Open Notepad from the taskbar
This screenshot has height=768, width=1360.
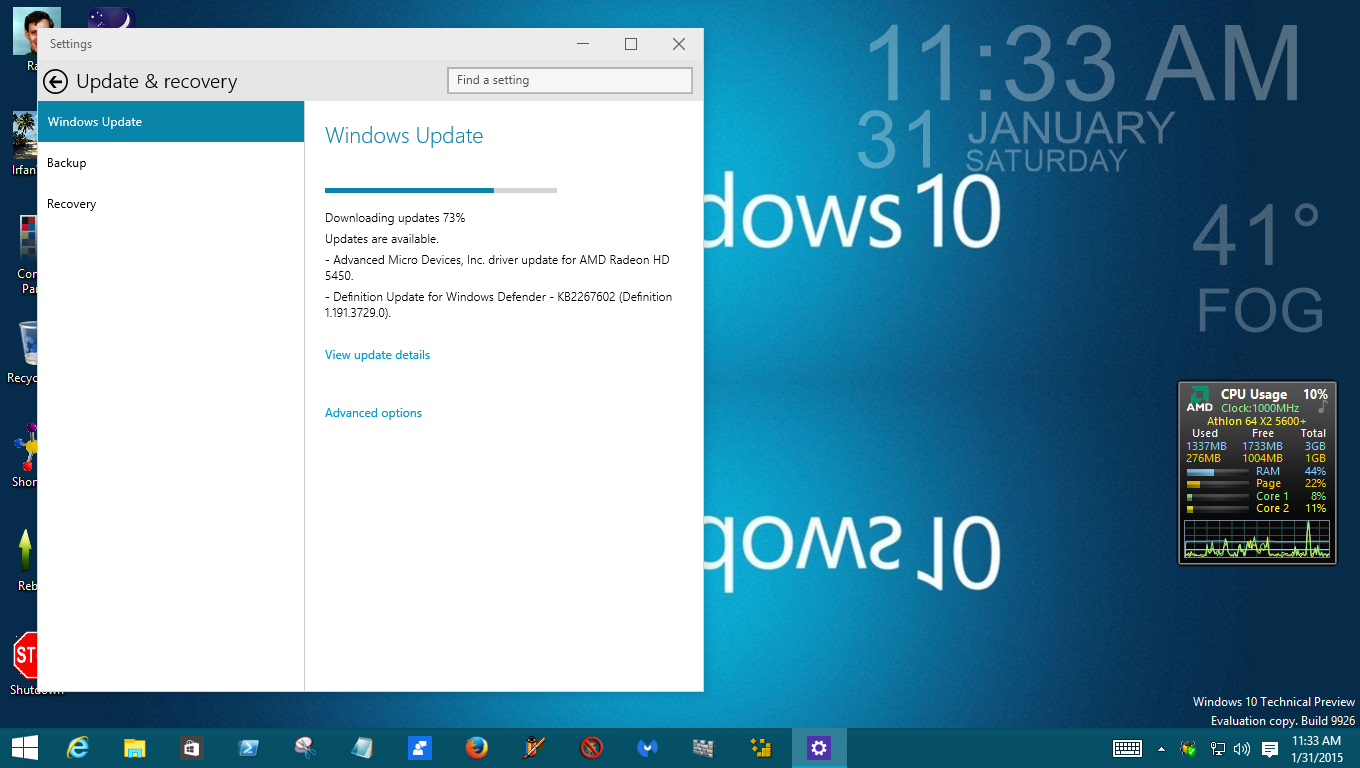click(362, 747)
